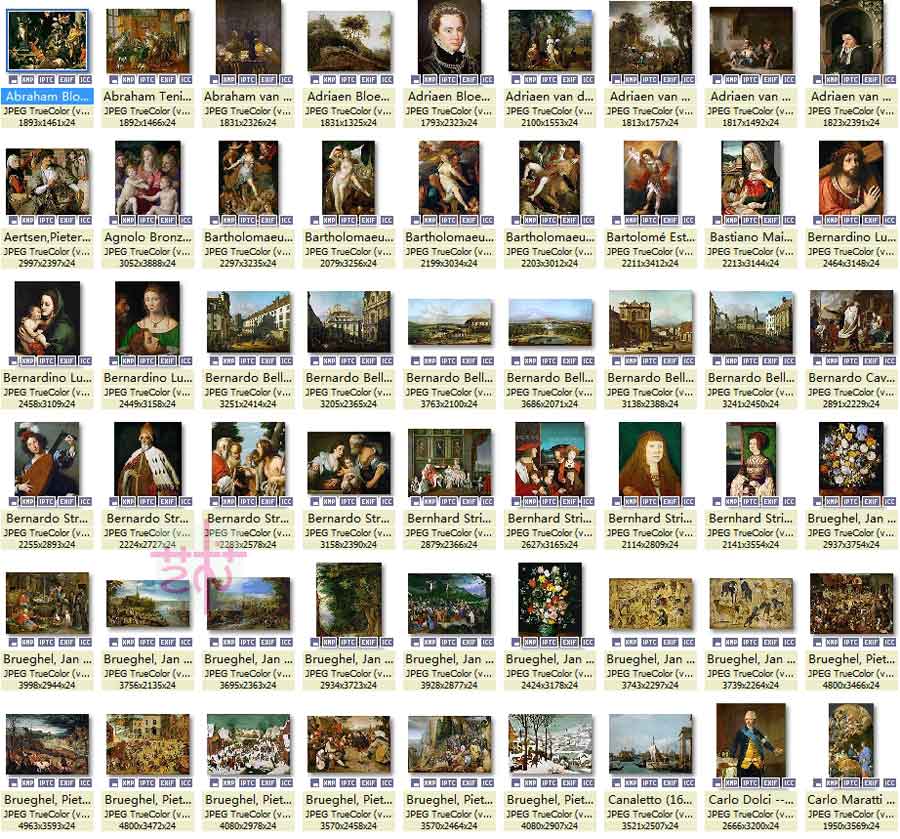Click the dimensions text "1893x1461x24"
The width and height of the screenshot is (900, 839).
pyautogui.click(x=47, y=122)
